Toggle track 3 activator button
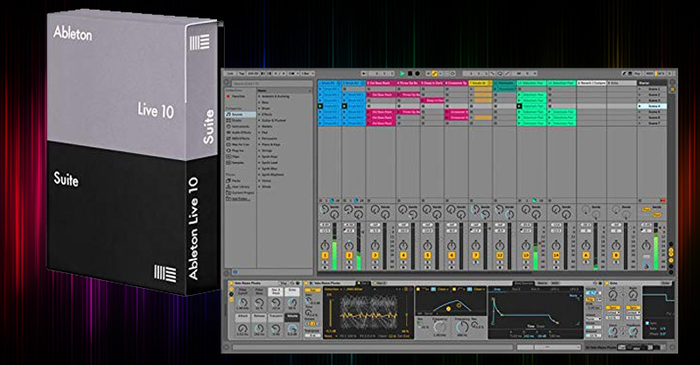The height and width of the screenshot is (365, 700). (375, 255)
